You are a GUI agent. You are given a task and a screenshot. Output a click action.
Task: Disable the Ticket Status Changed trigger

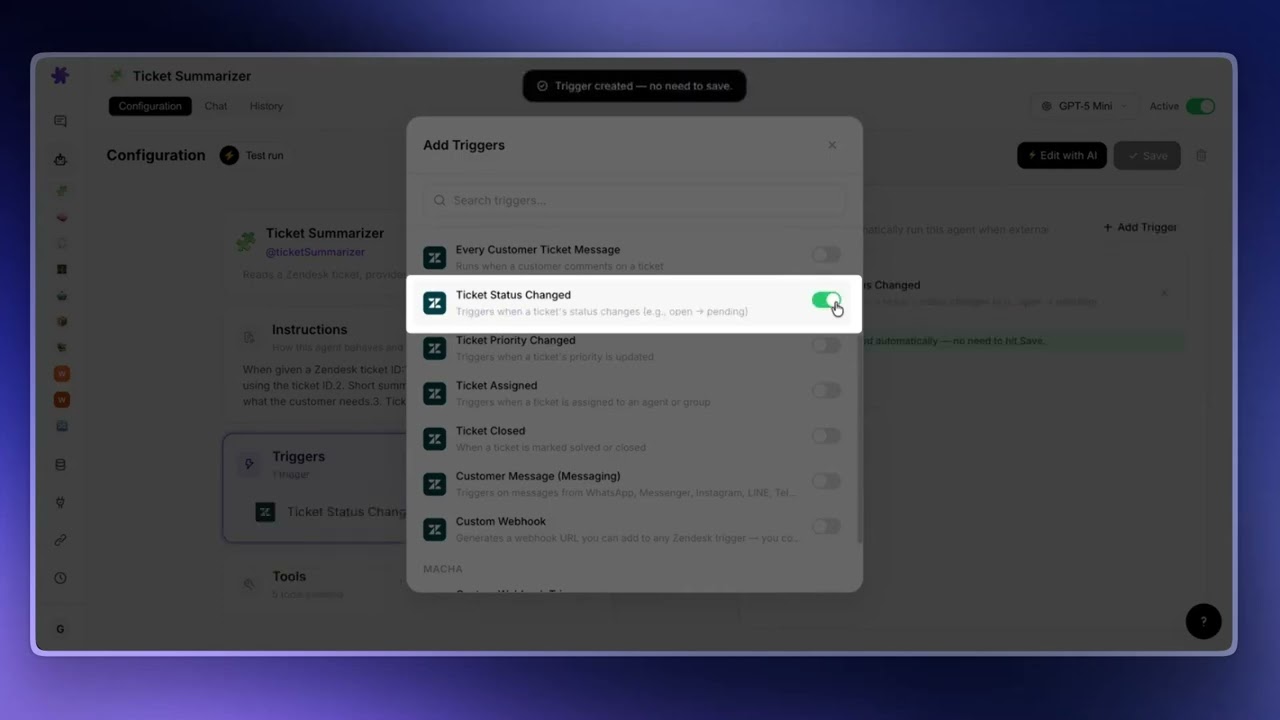(x=826, y=300)
